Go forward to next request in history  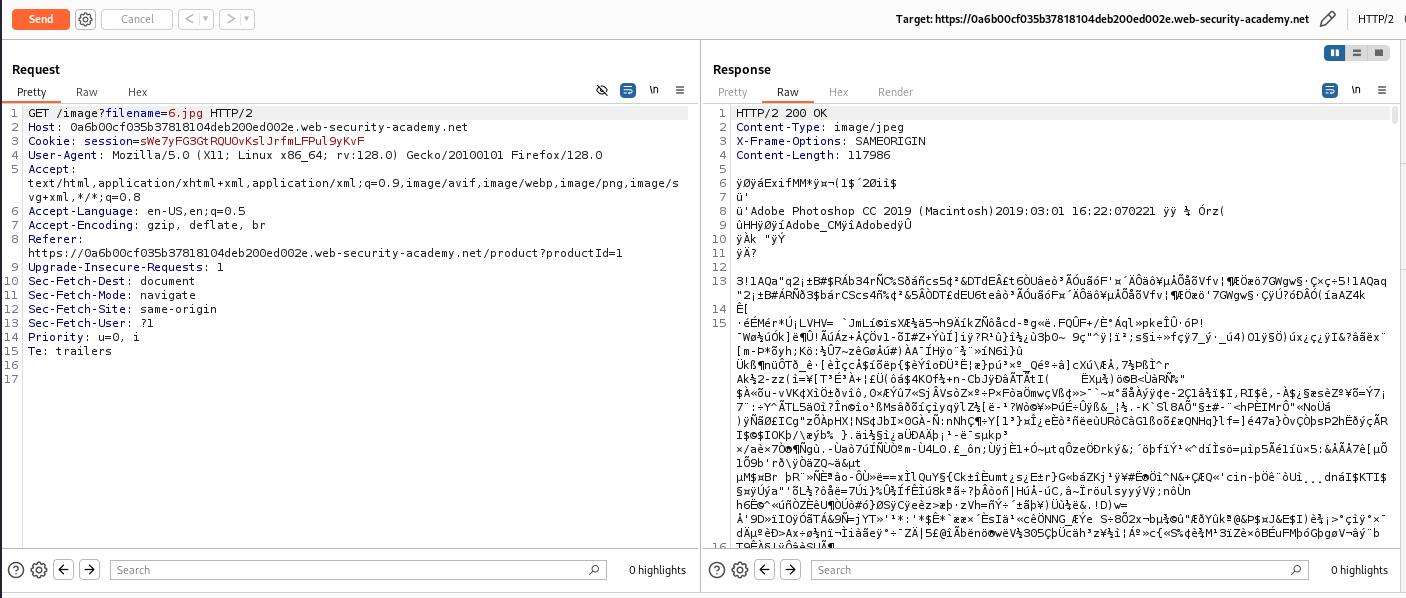pos(229,19)
